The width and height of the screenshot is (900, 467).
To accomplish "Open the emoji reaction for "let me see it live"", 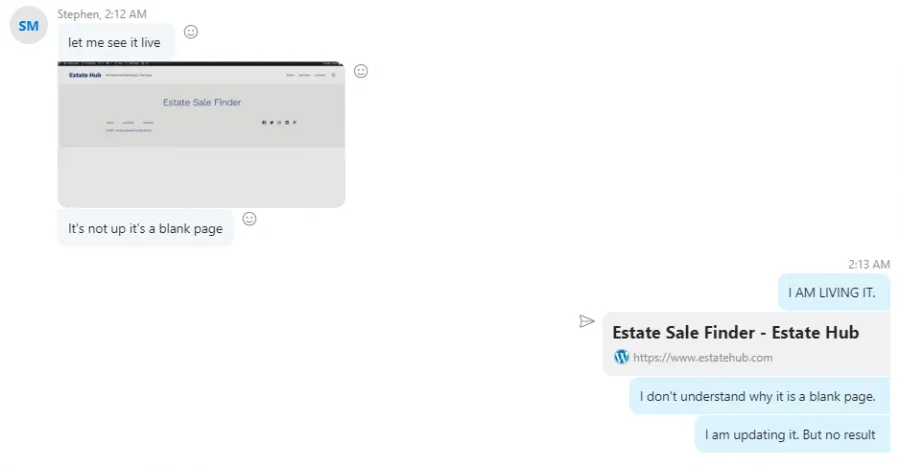I will [191, 32].
